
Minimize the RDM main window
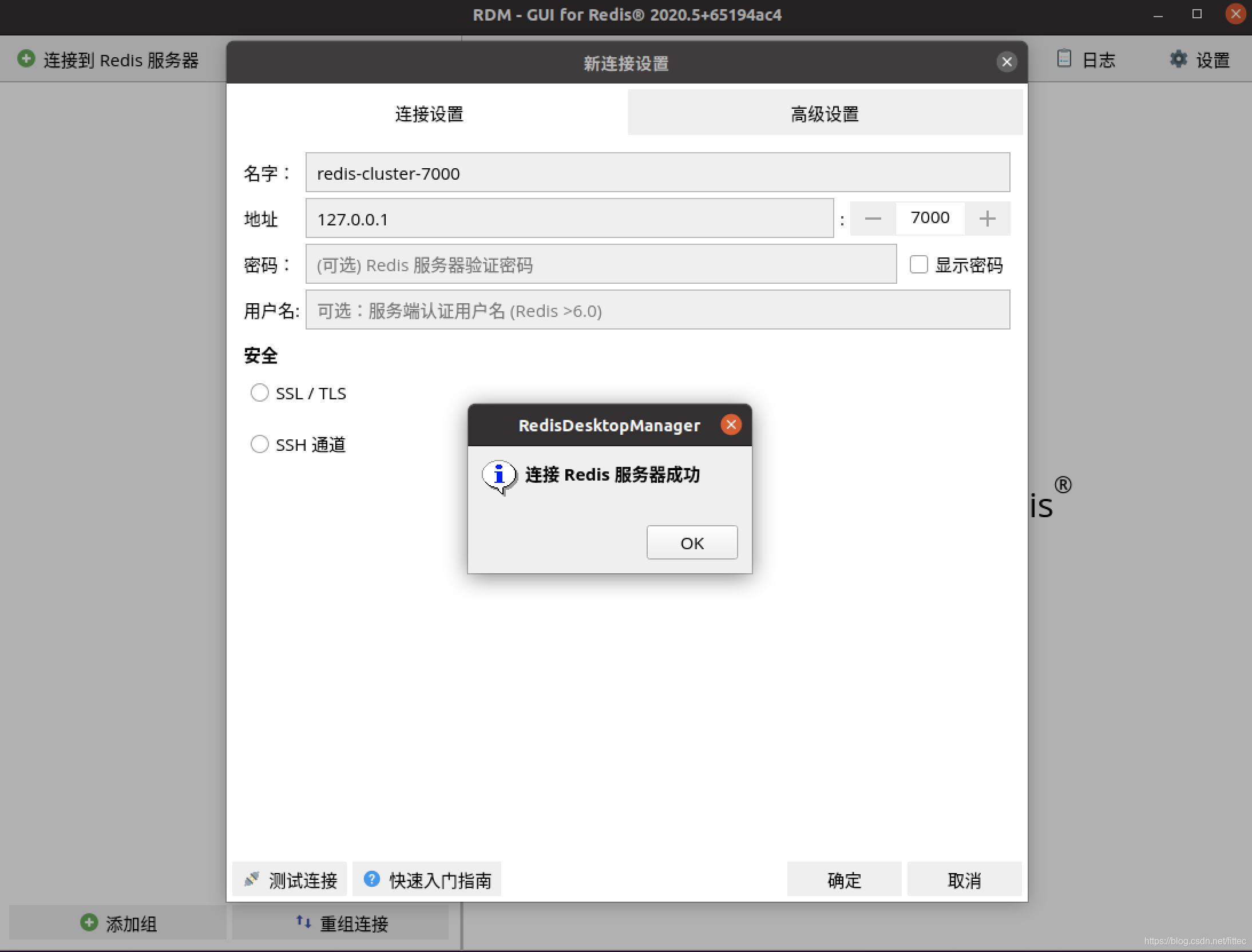click(x=1158, y=15)
